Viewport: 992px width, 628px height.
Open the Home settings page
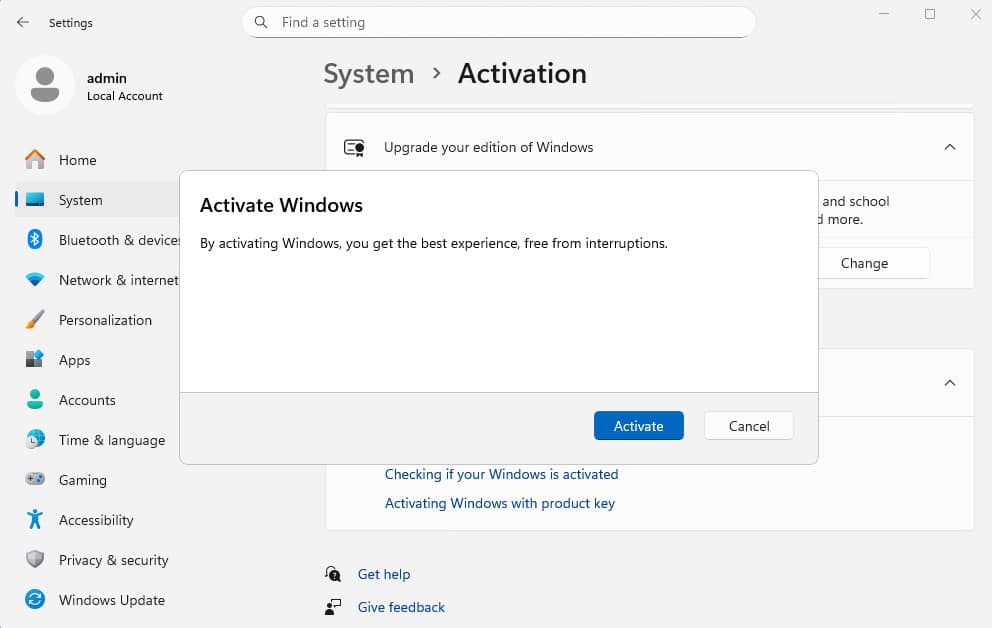(78, 160)
